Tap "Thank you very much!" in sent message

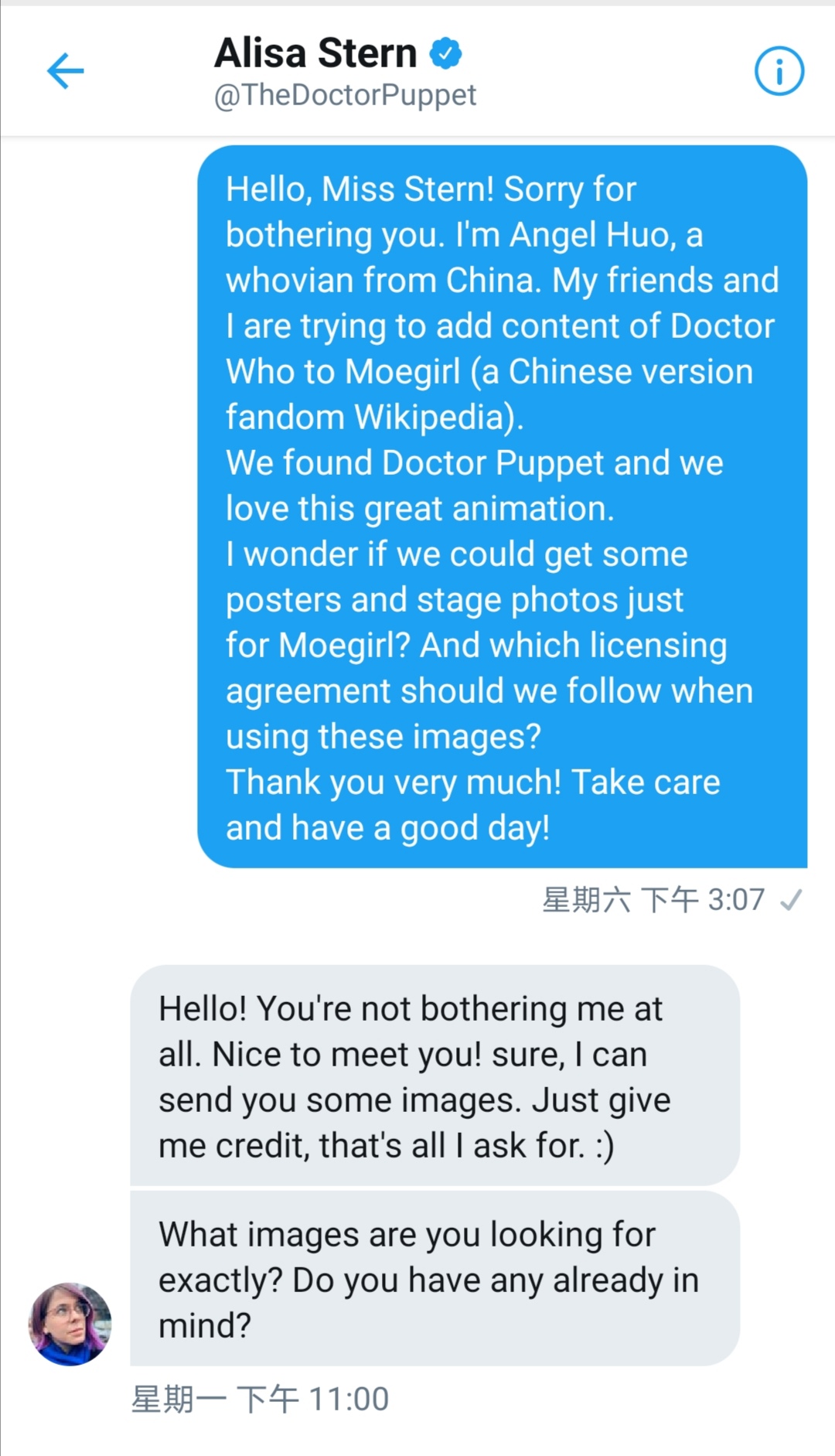pyautogui.click(x=394, y=783)
